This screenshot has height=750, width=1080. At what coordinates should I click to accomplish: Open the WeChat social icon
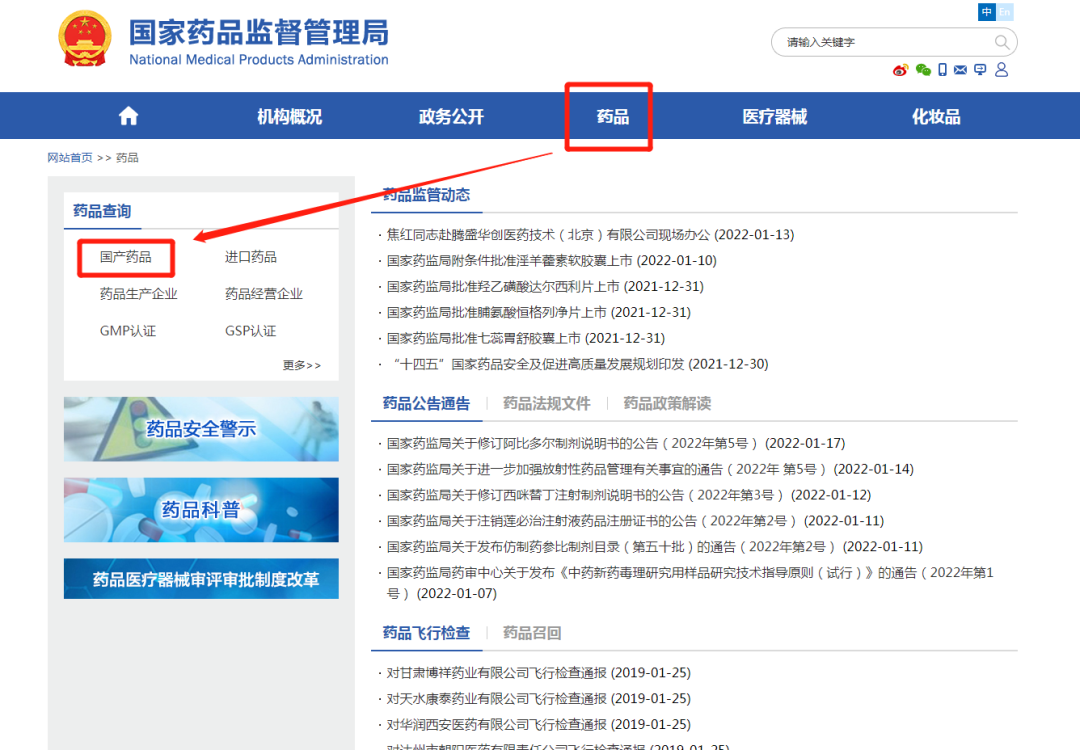923,70
